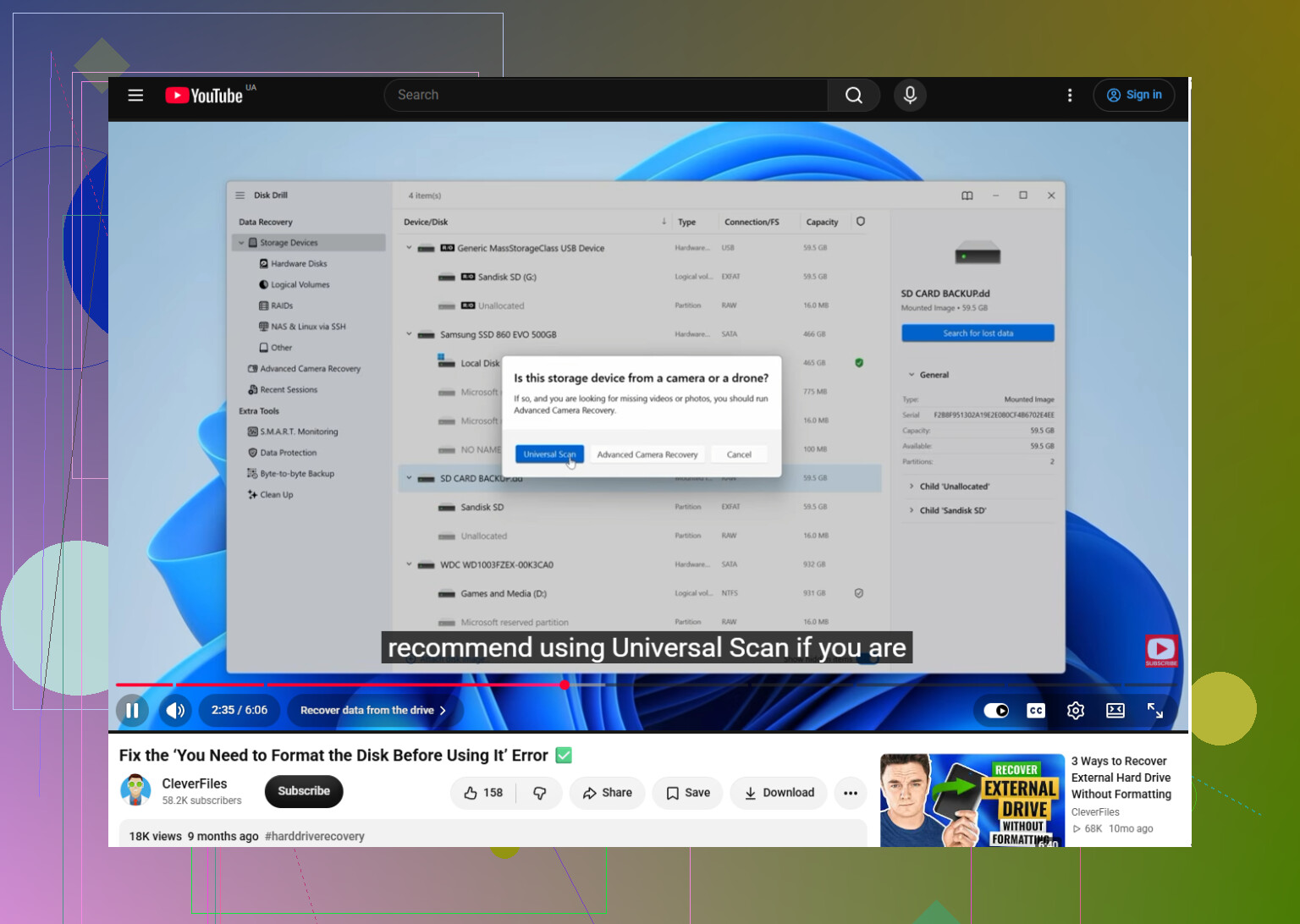Open chapter 'Recover data from the drive'
Screen dimensions: 1300x924
(x=375, y=711)
